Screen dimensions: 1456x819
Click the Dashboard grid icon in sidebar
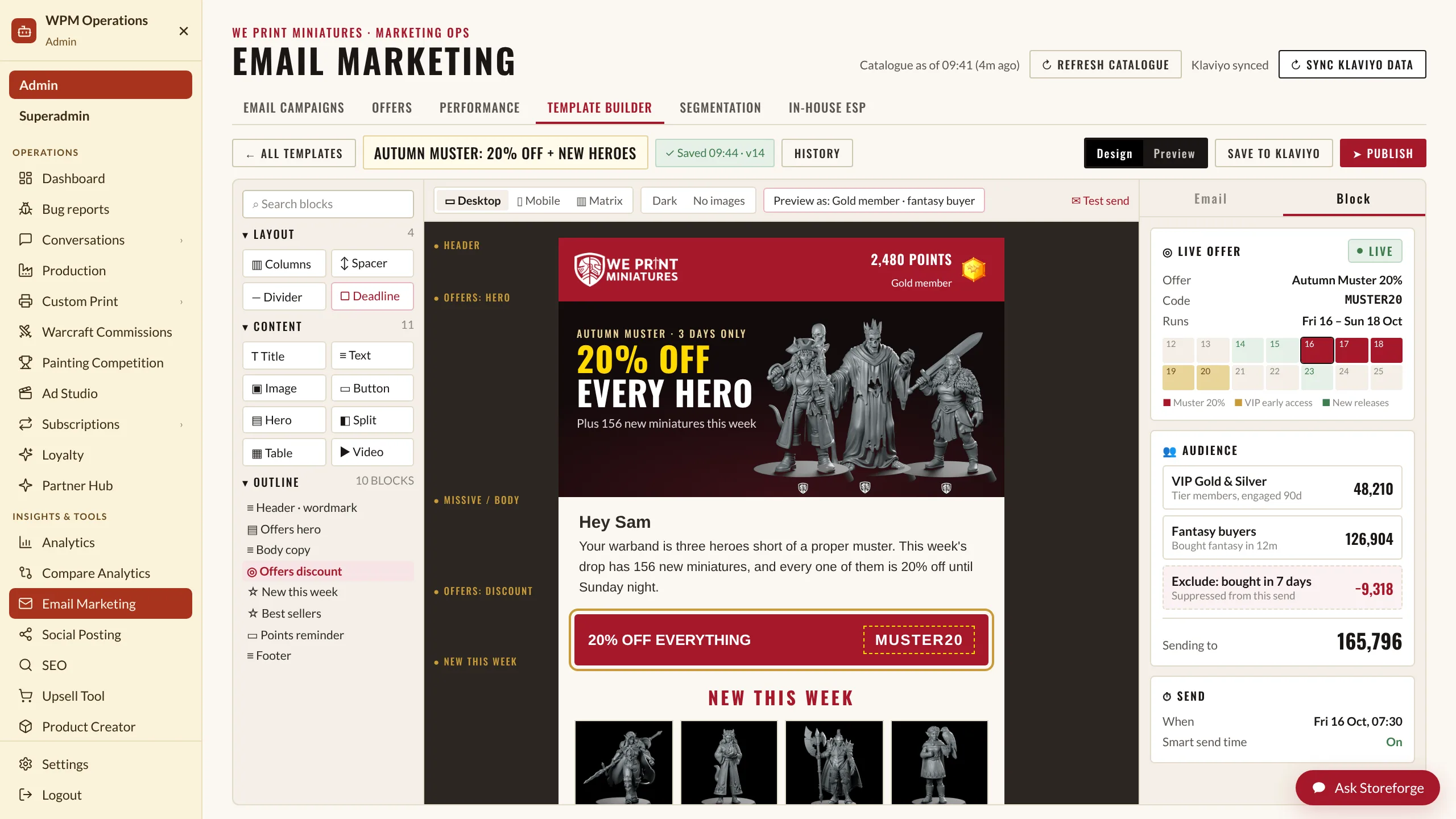[x=26, y=178]
